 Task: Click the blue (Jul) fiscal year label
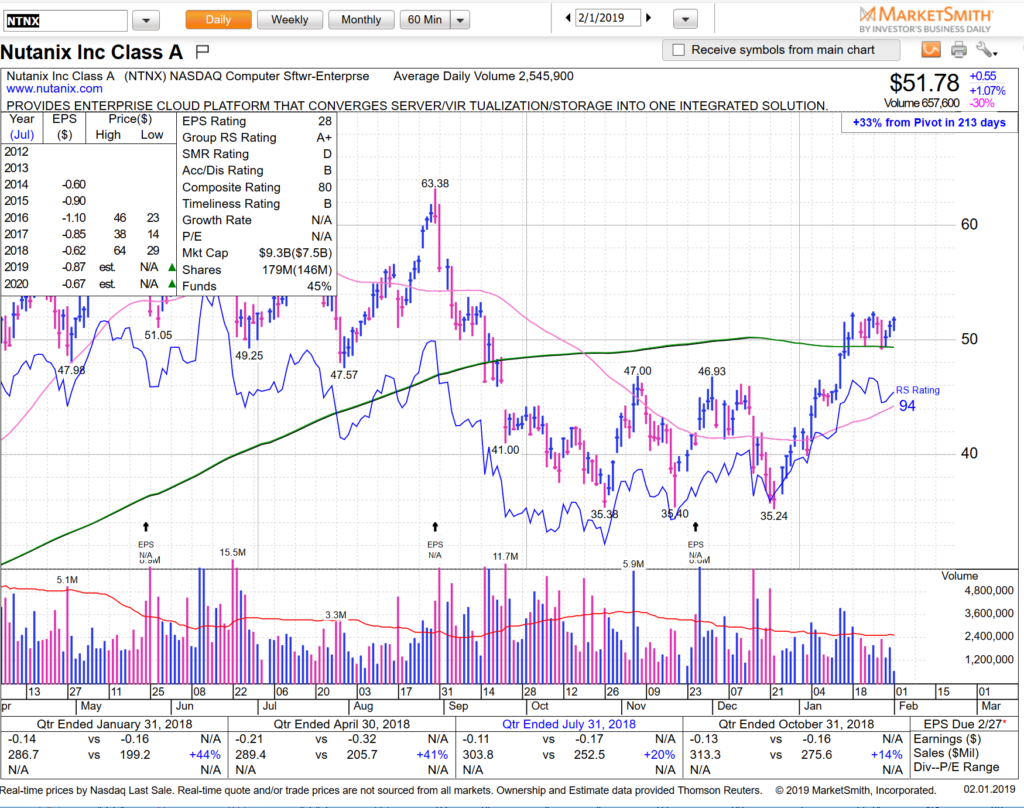pos(22,135)
